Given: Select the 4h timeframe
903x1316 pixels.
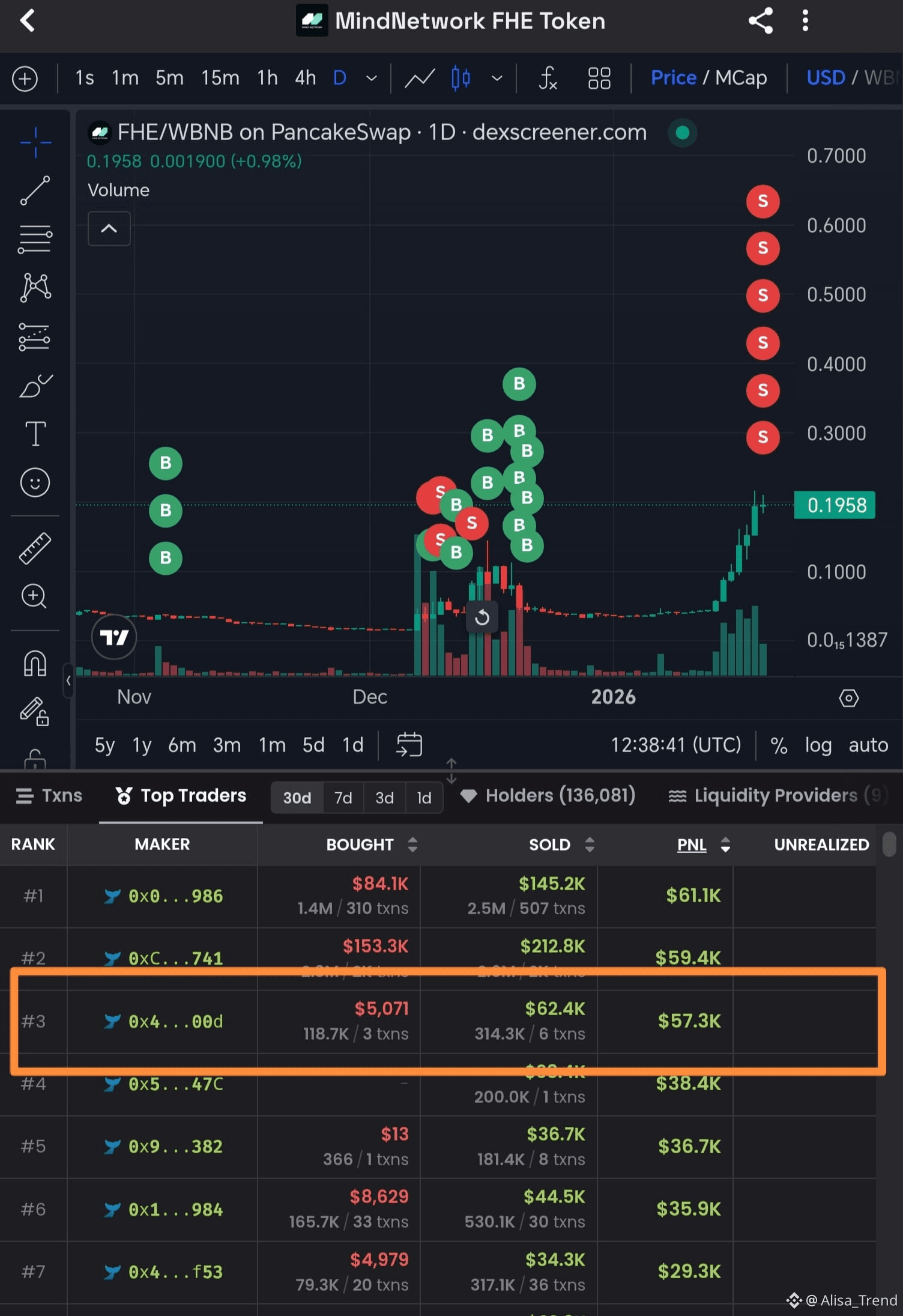Looking at the screenshot, I should click(305, 78).
